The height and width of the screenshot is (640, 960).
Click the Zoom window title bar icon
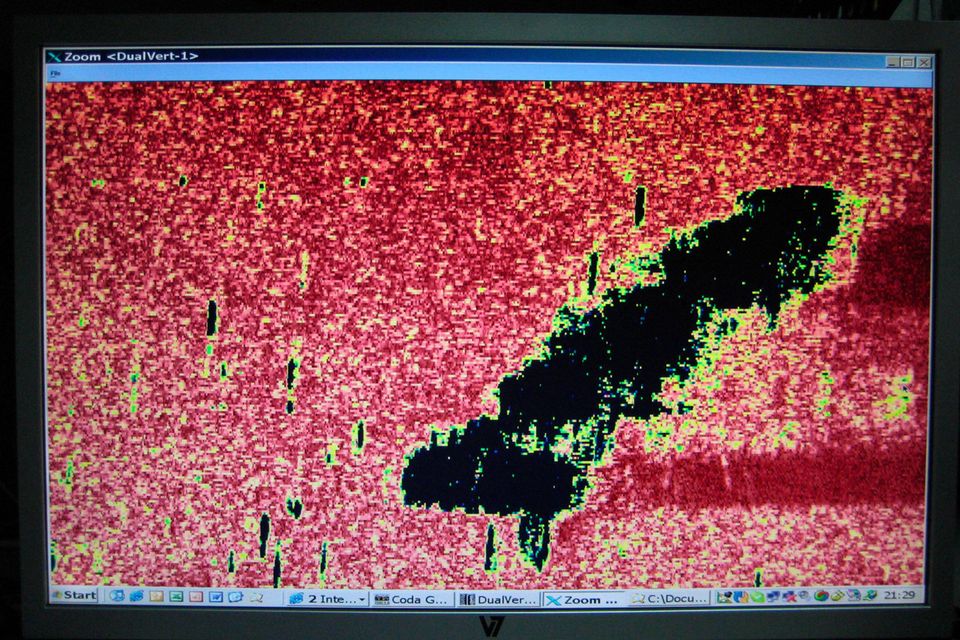click(54, 57)
